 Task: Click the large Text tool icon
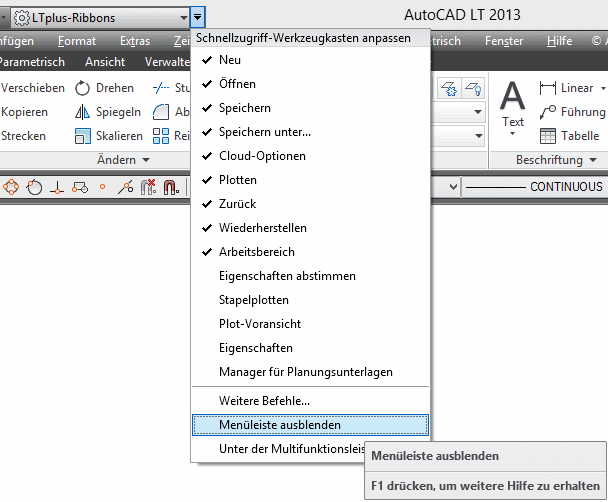[x=513, y=98]
